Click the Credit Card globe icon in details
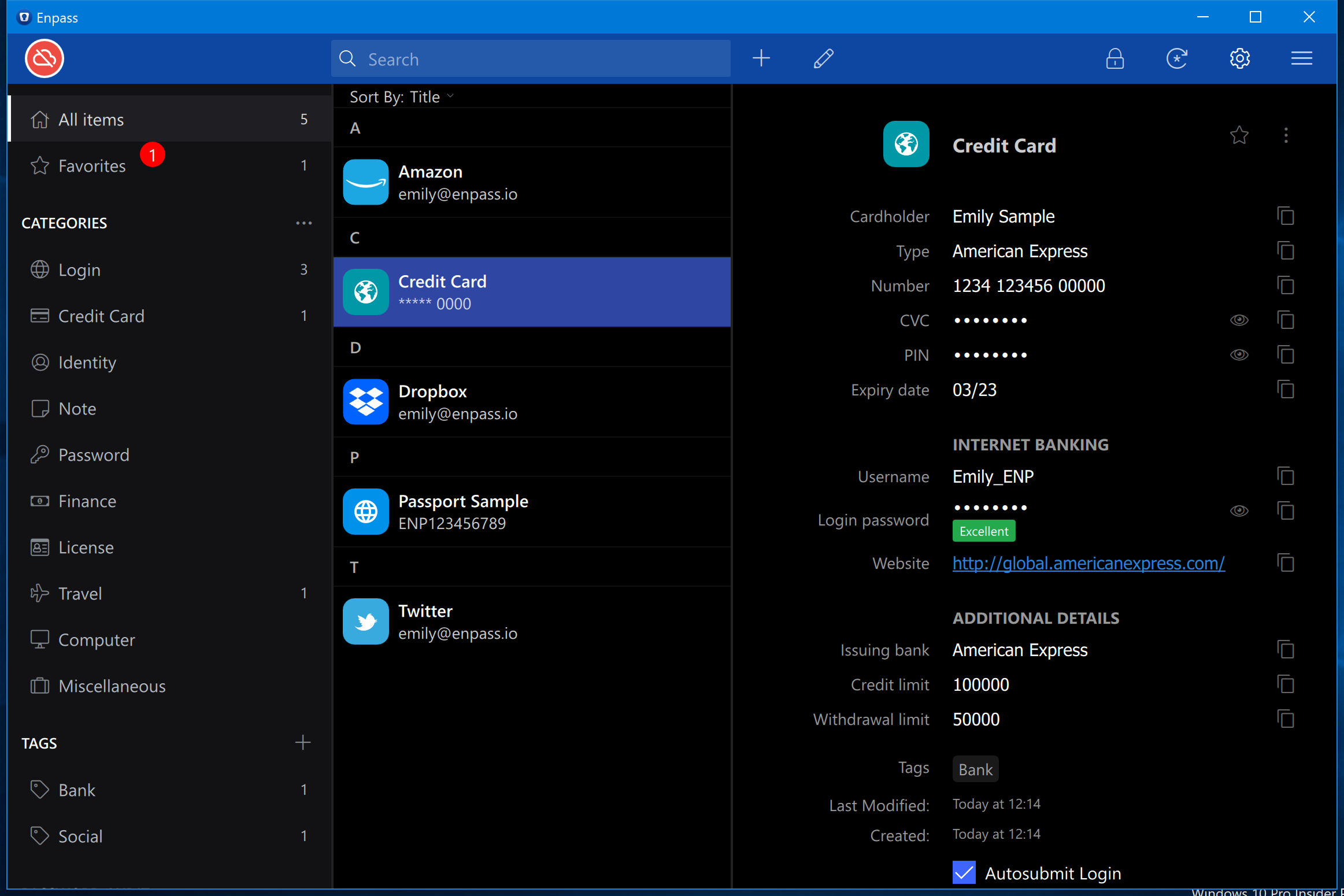Viewport: 1344px width, 896px height. [x=906, y=144]
